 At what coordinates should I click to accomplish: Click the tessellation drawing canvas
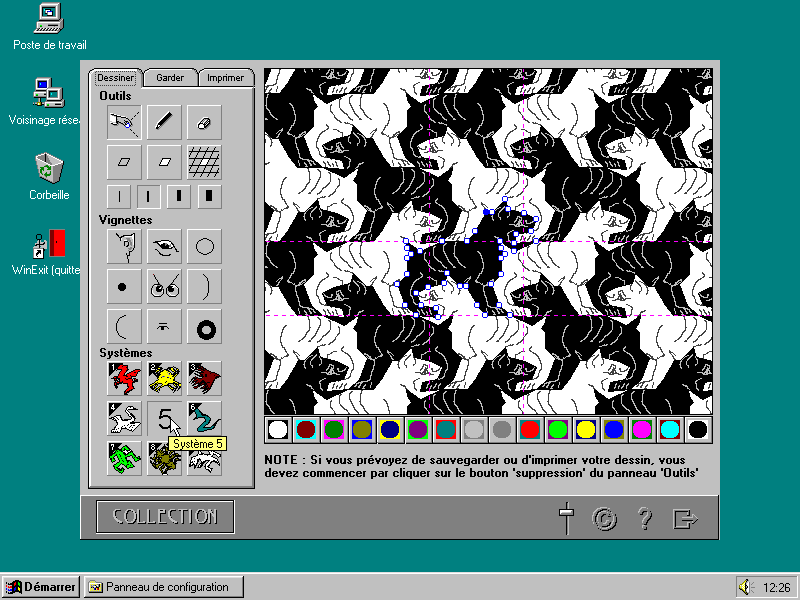pos(488,241)
